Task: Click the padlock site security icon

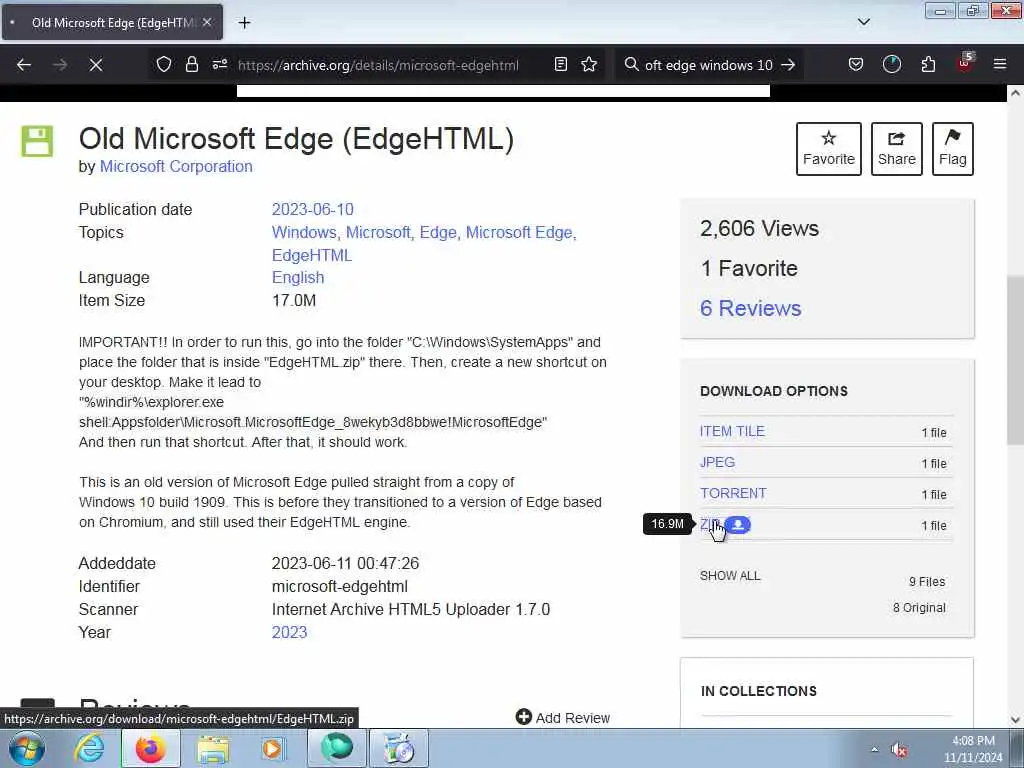Action: pyautogui.click(x=191, y=65)
